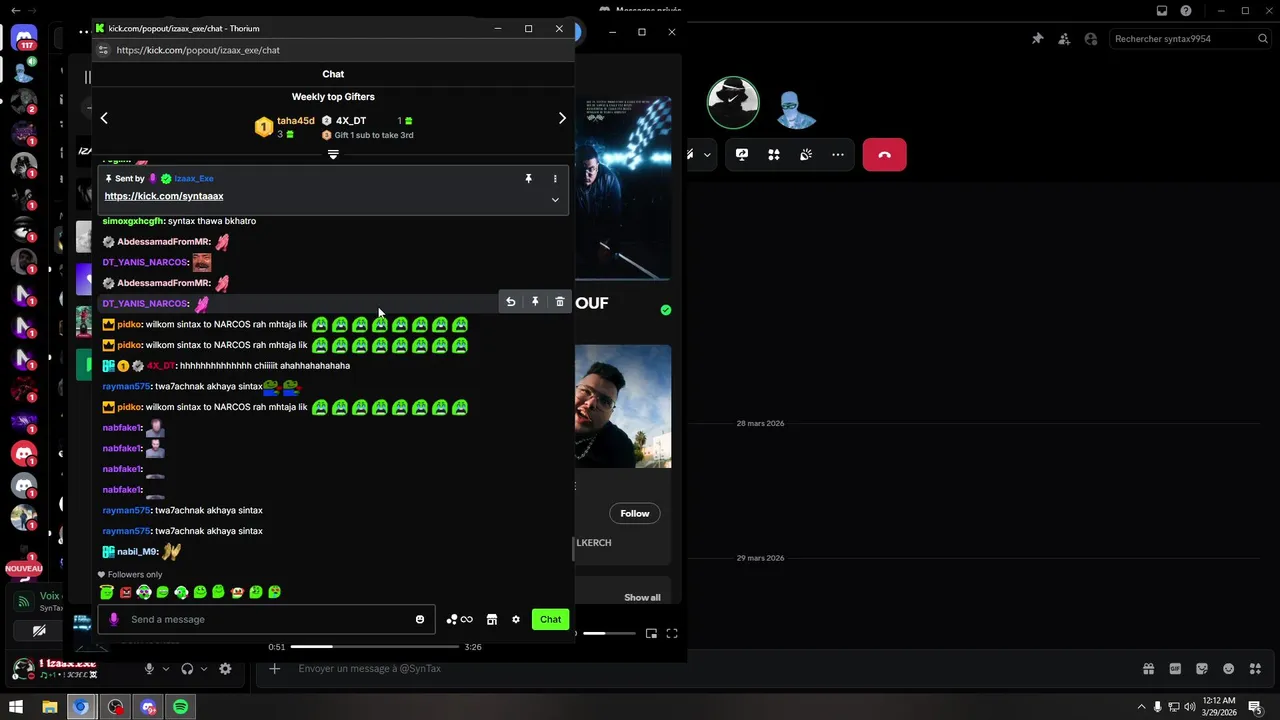
Task: Open camera options dropdown in Discord call
Action: click(708, 155)
